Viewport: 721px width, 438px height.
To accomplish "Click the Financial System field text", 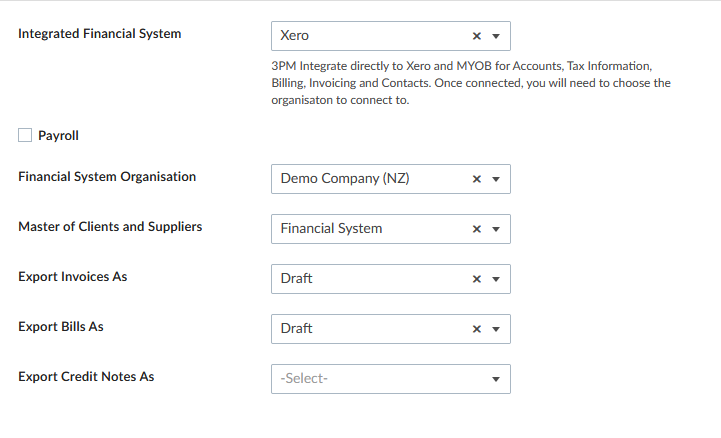I will click(331, 228).
